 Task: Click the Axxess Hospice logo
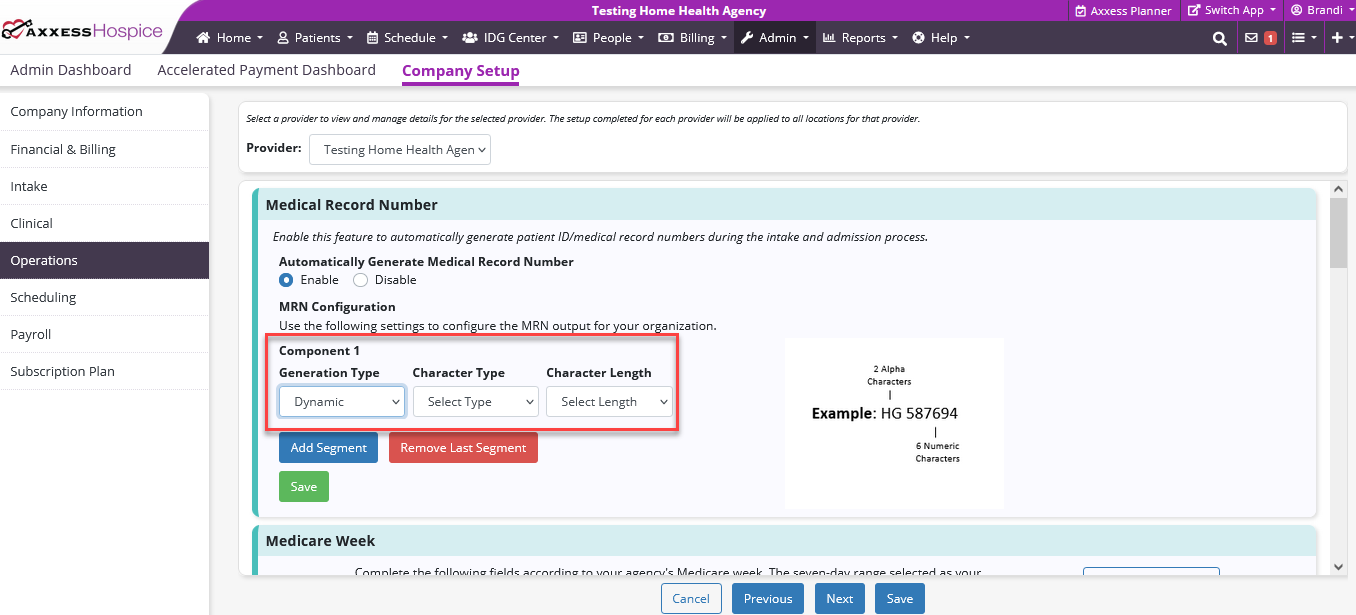(x=82, y=31)
